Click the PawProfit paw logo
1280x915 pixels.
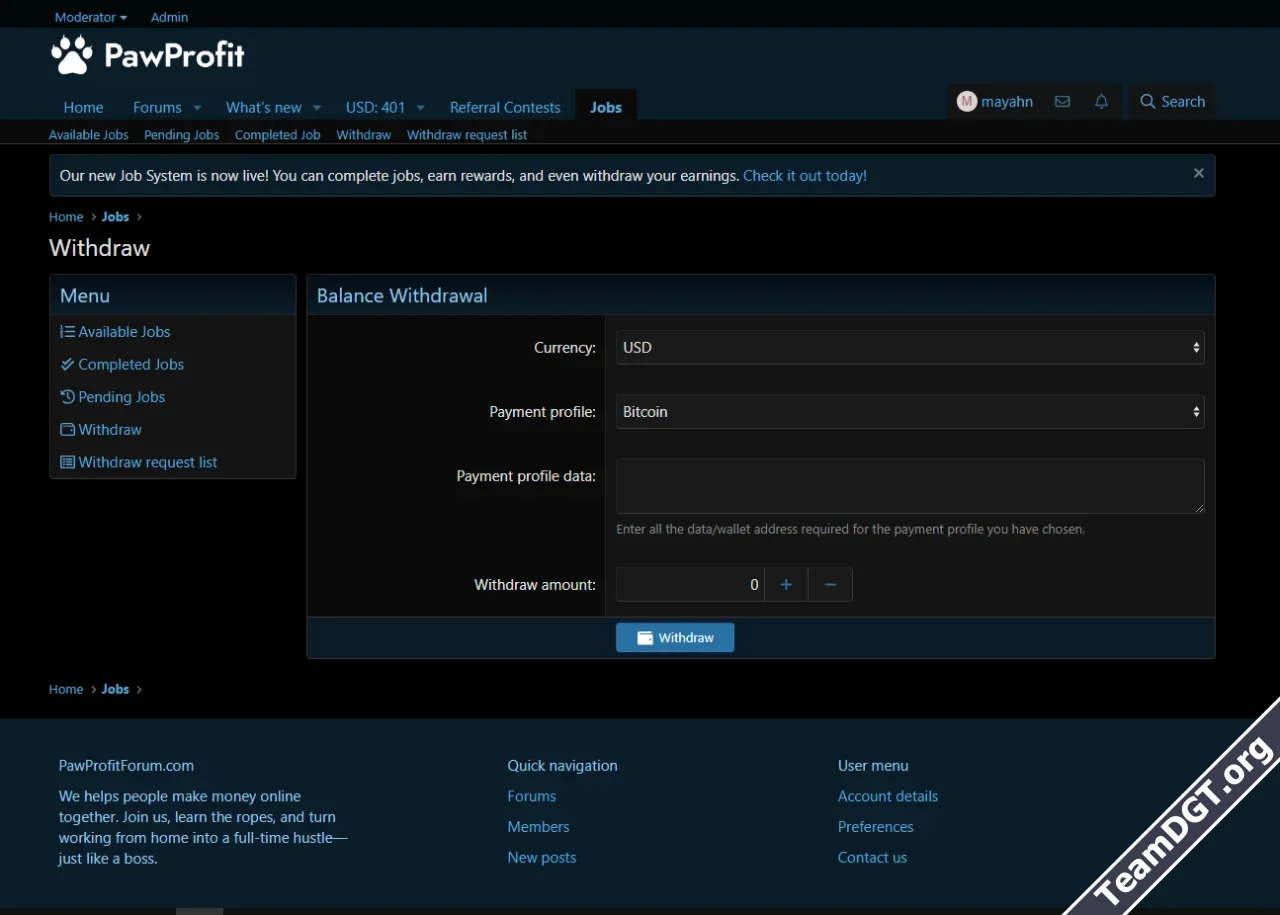coord(72,55)
